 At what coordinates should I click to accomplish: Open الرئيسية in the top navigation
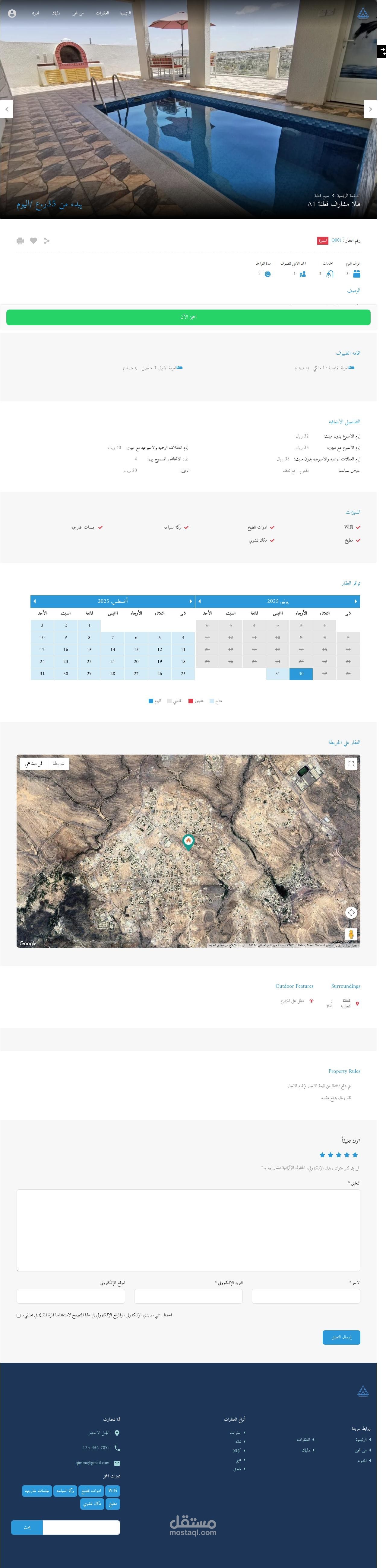tap(125, 13)
